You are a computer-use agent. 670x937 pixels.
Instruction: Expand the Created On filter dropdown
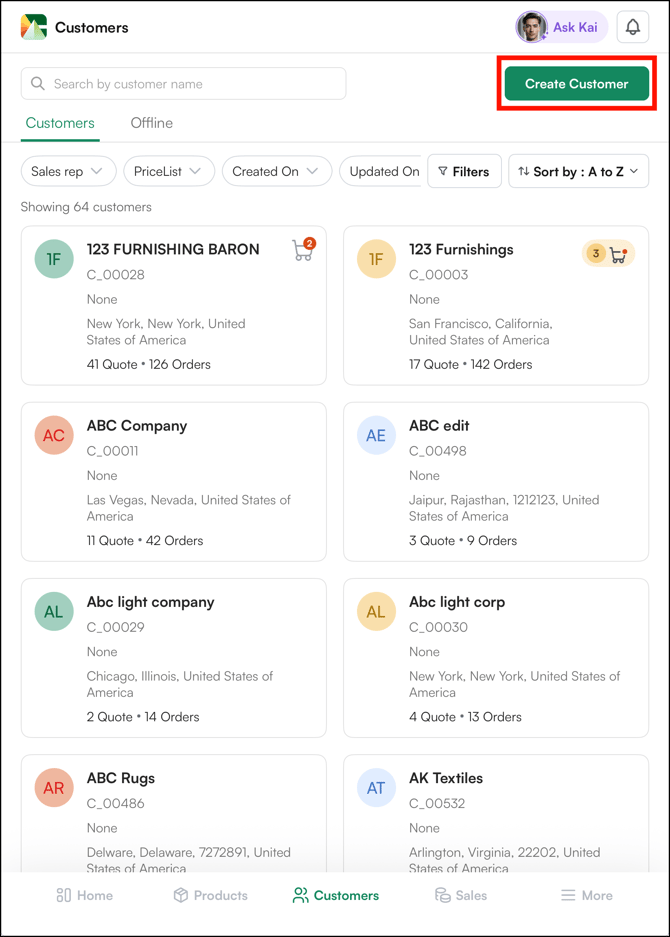[x=276, y=172]
